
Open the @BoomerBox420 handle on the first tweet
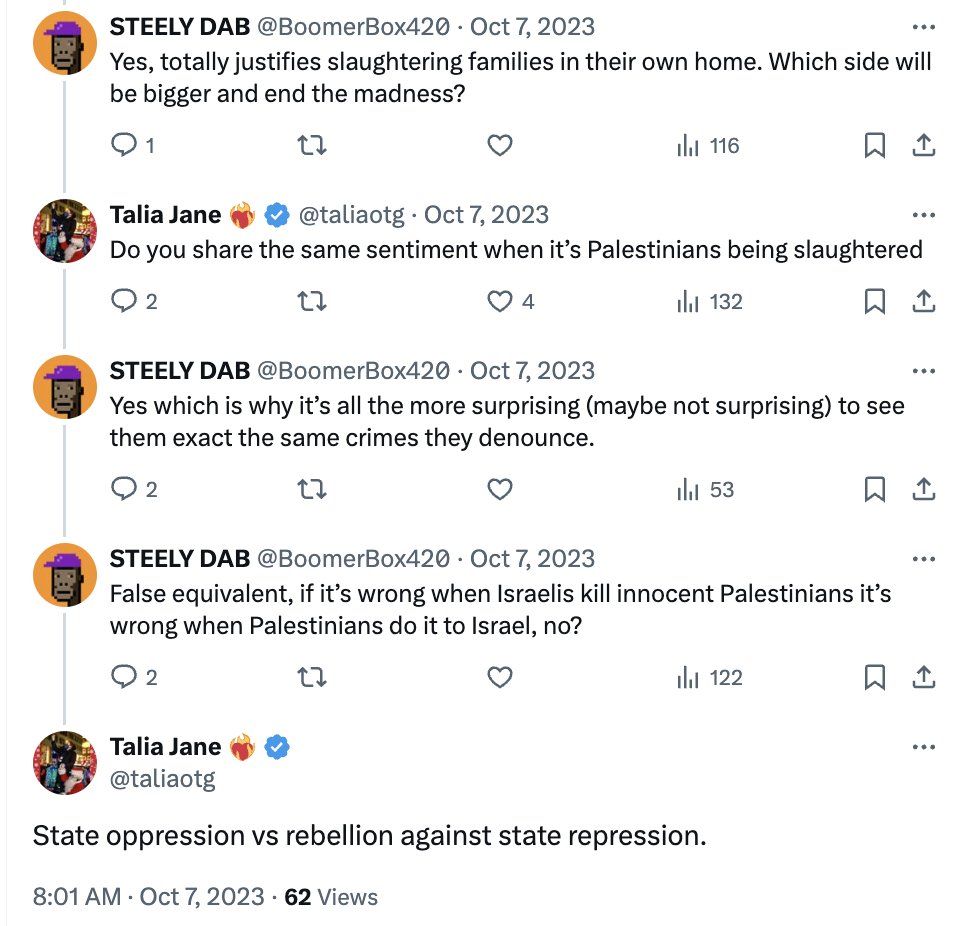[354, 27]
